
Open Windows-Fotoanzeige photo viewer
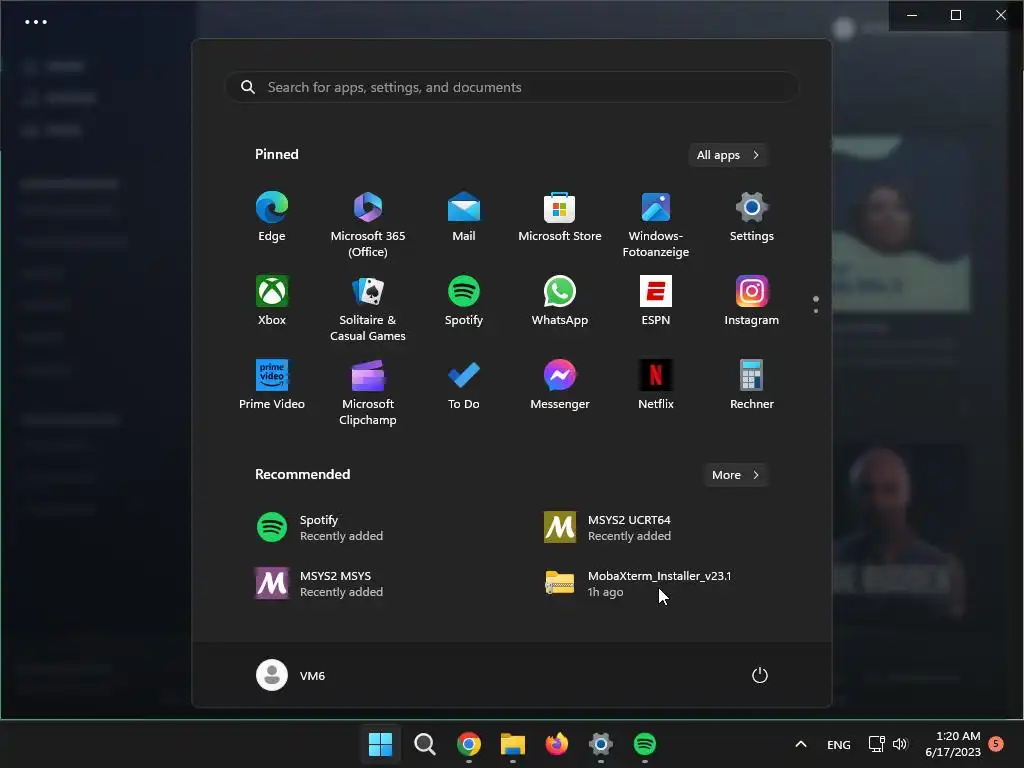656,224
